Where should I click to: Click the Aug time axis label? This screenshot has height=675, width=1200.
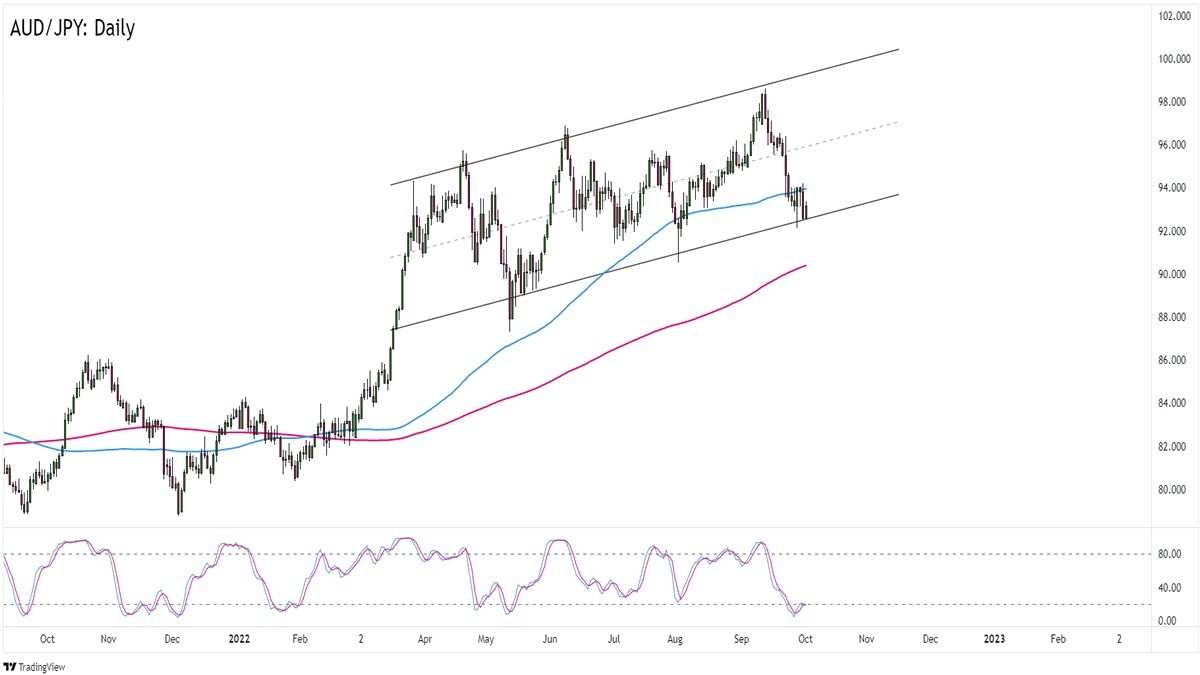tap(675, 639)
